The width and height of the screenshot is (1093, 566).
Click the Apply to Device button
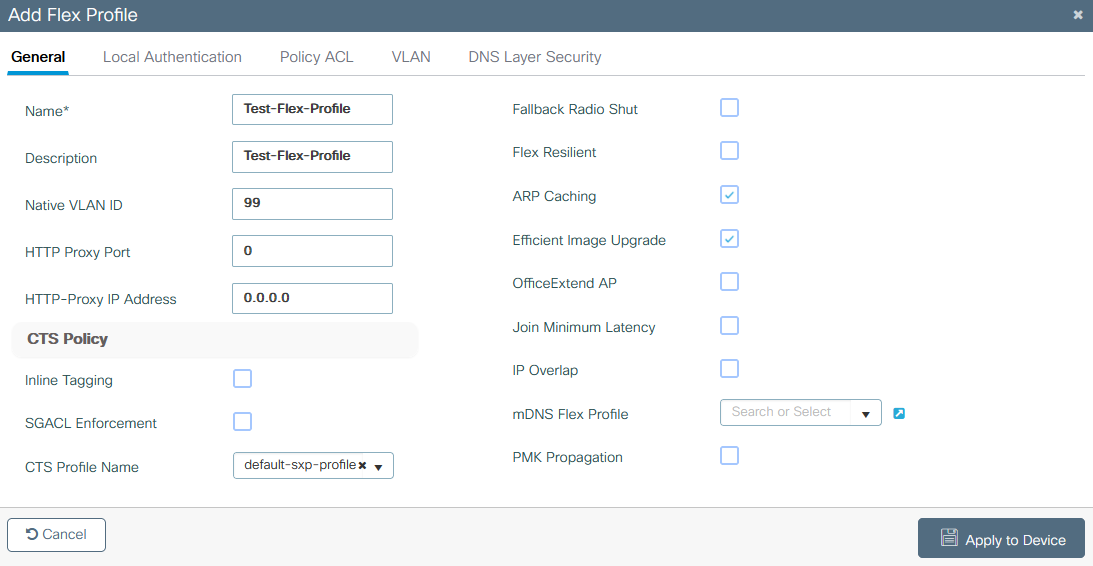(1001, 539)
